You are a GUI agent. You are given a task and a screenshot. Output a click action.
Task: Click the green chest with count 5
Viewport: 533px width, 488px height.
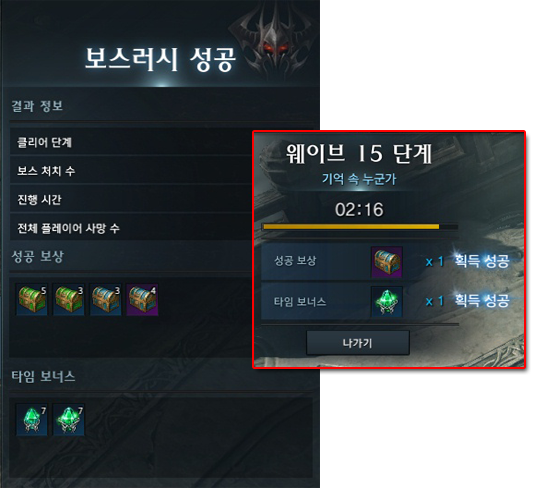pos(32,299)
